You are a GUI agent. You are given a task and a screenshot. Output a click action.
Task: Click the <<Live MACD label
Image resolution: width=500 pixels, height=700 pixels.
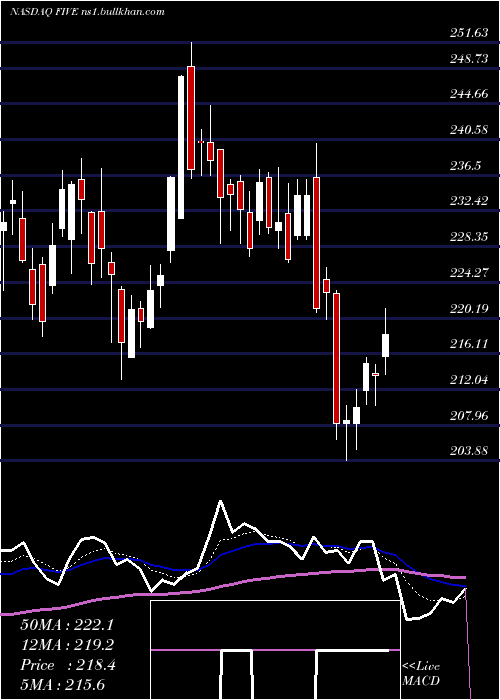click(x=421, y=673)
